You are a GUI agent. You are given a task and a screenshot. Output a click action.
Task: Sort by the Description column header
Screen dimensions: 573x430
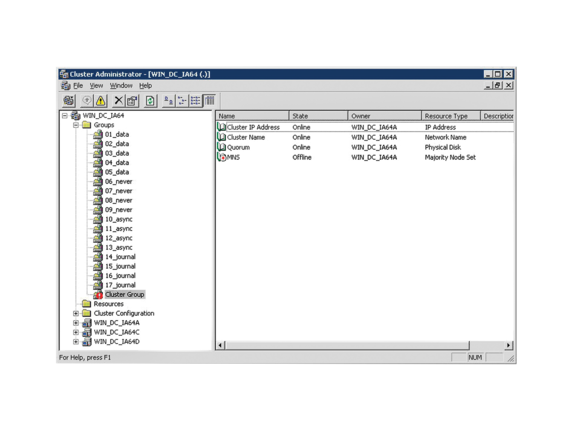497,116
